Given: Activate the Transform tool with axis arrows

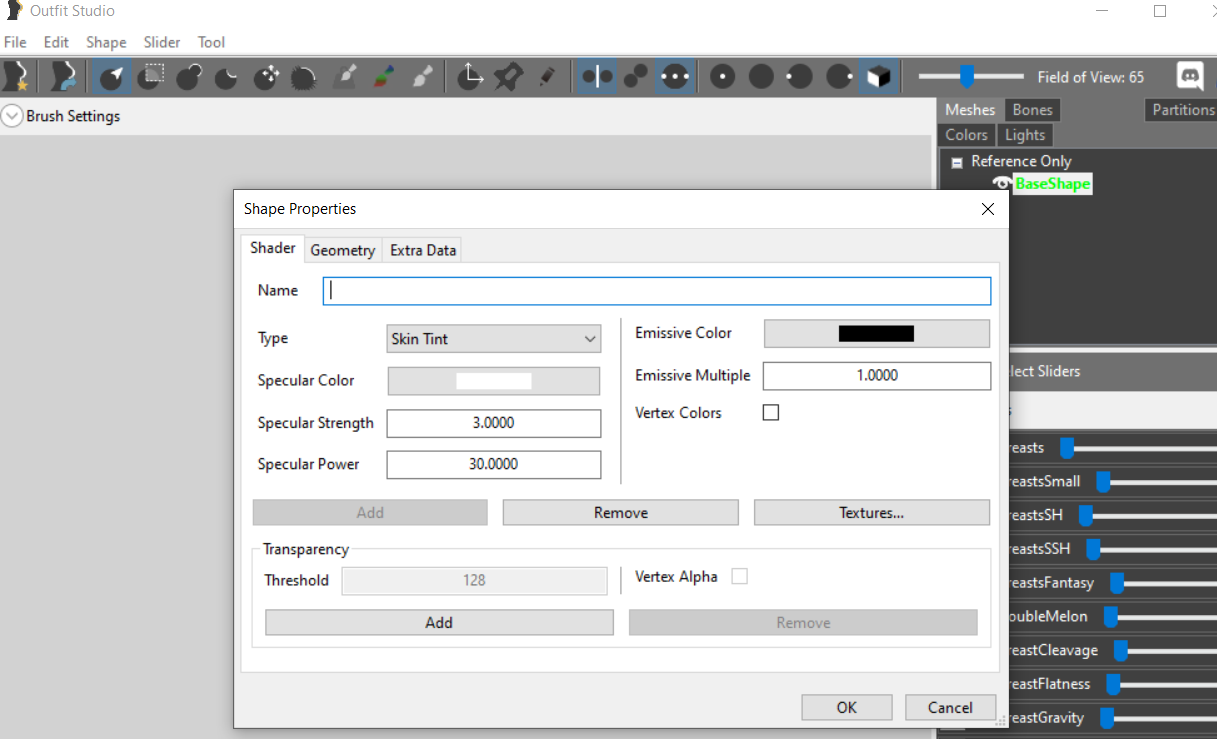Looking at the screenshot, I should point(470,77).
